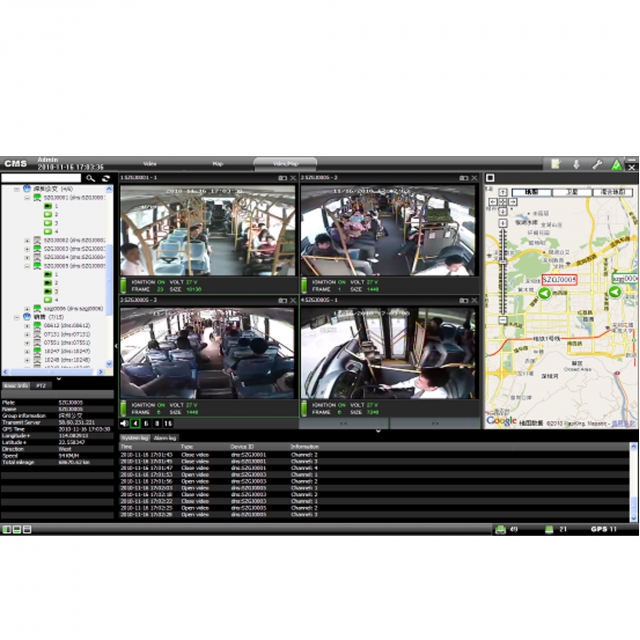Click the speaker volume icon below video grid
Image resolution: width=640 pixels, height=640 pixels.
coord(124,423)
